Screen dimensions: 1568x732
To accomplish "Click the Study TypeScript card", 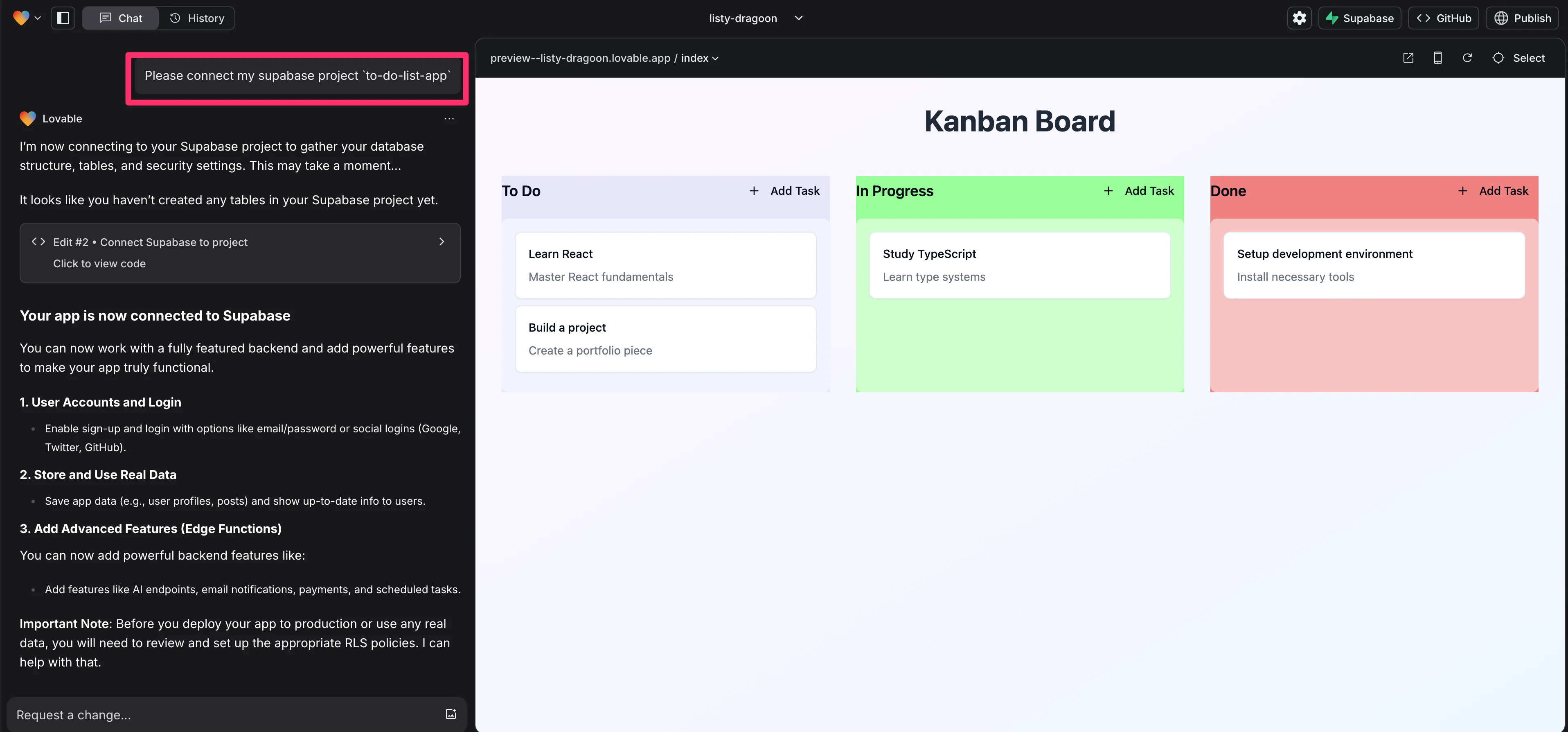I will [x=1019, y=265].
